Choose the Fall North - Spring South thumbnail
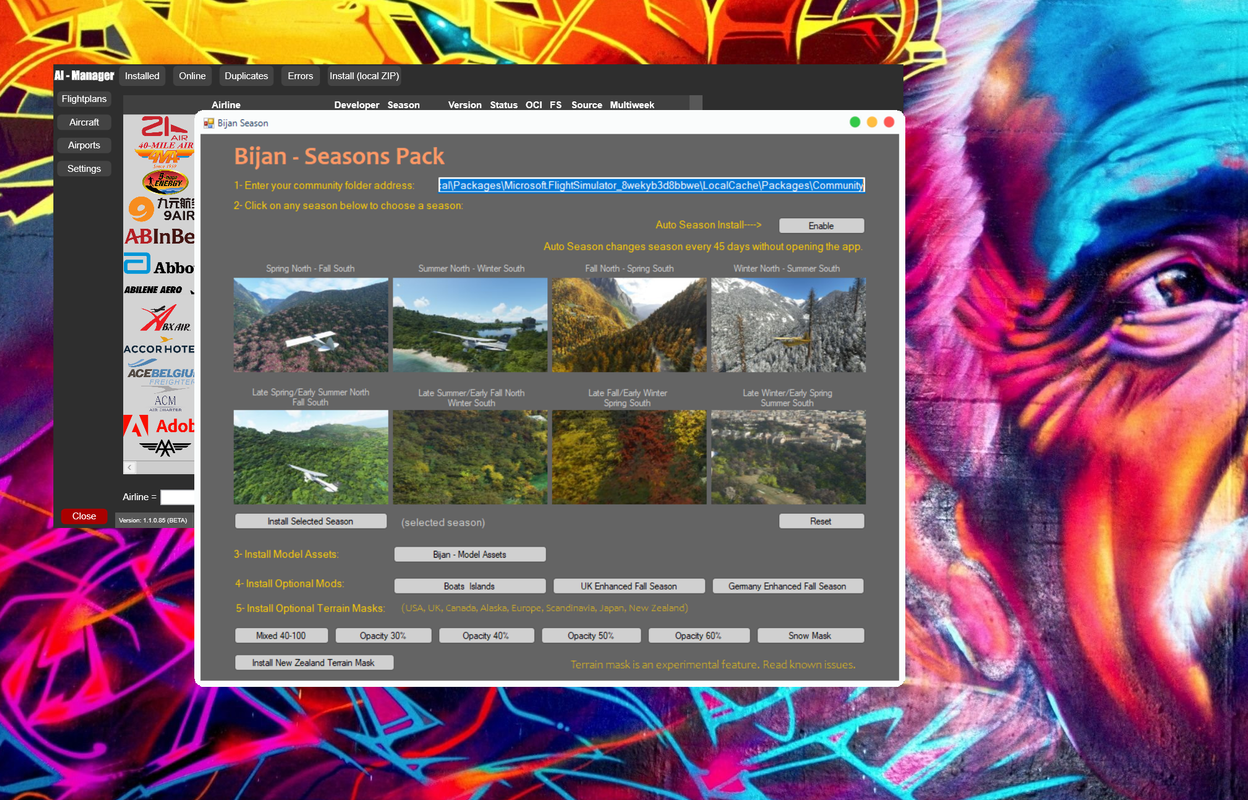1248x800 pixels. (x=629, y=325)
